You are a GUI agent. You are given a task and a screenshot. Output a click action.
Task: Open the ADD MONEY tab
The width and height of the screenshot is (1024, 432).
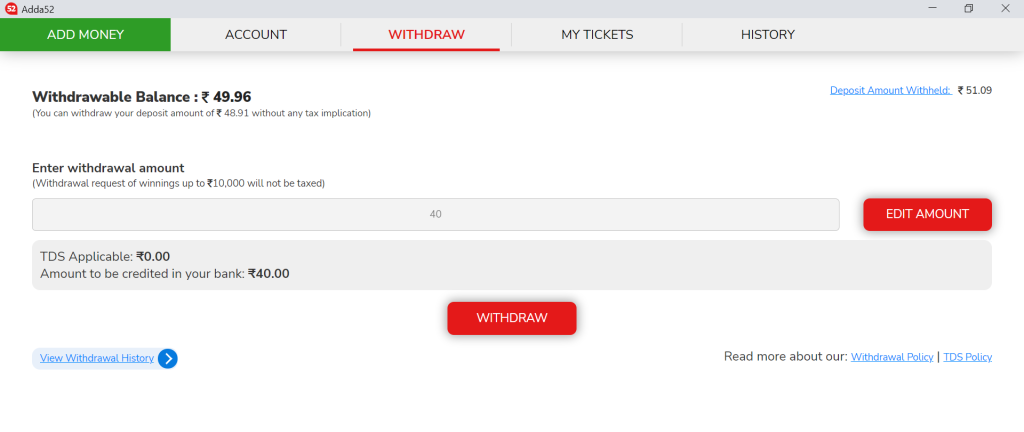86,35
